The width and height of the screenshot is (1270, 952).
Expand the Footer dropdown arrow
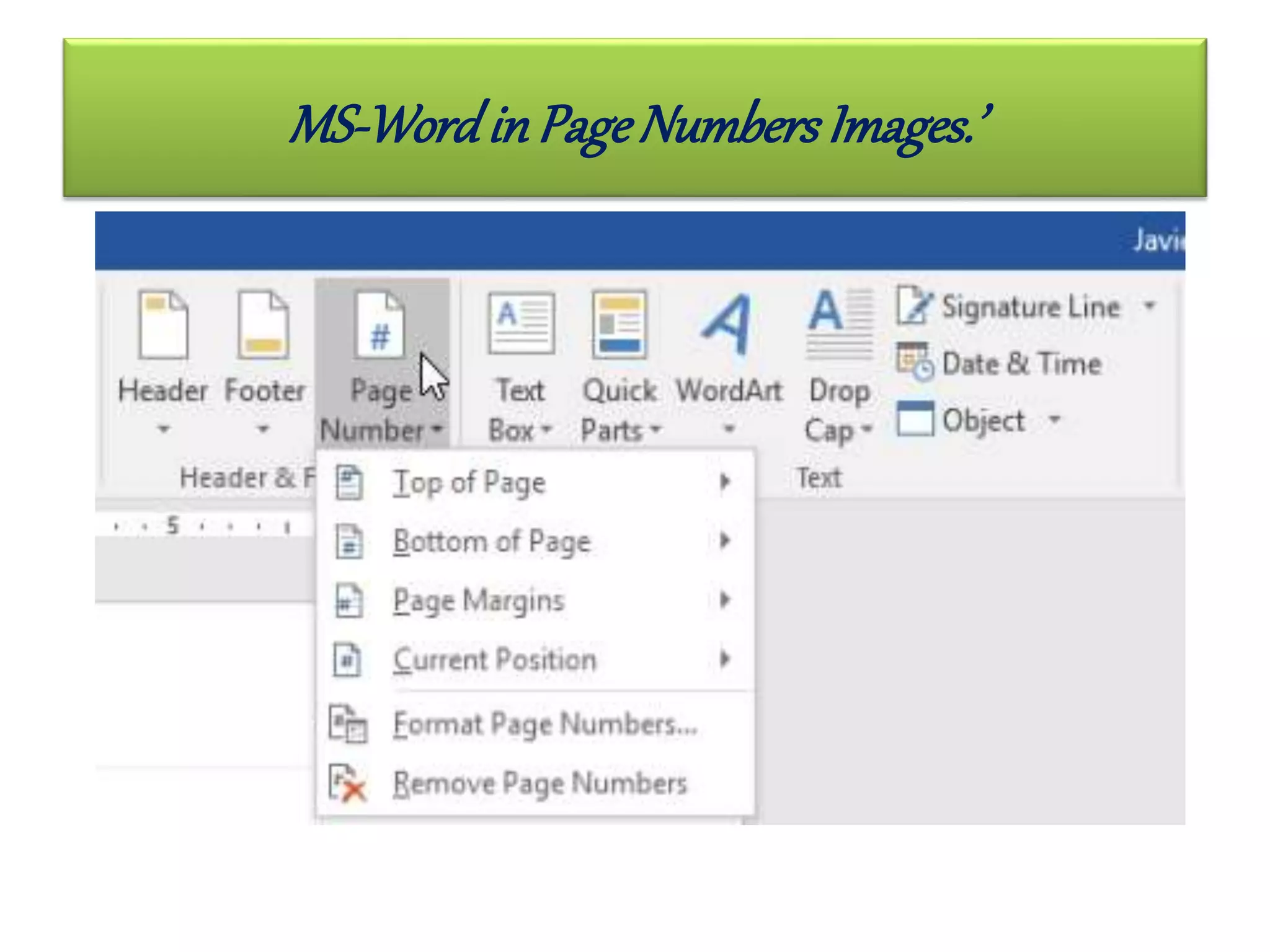click(x=264, y=428)
